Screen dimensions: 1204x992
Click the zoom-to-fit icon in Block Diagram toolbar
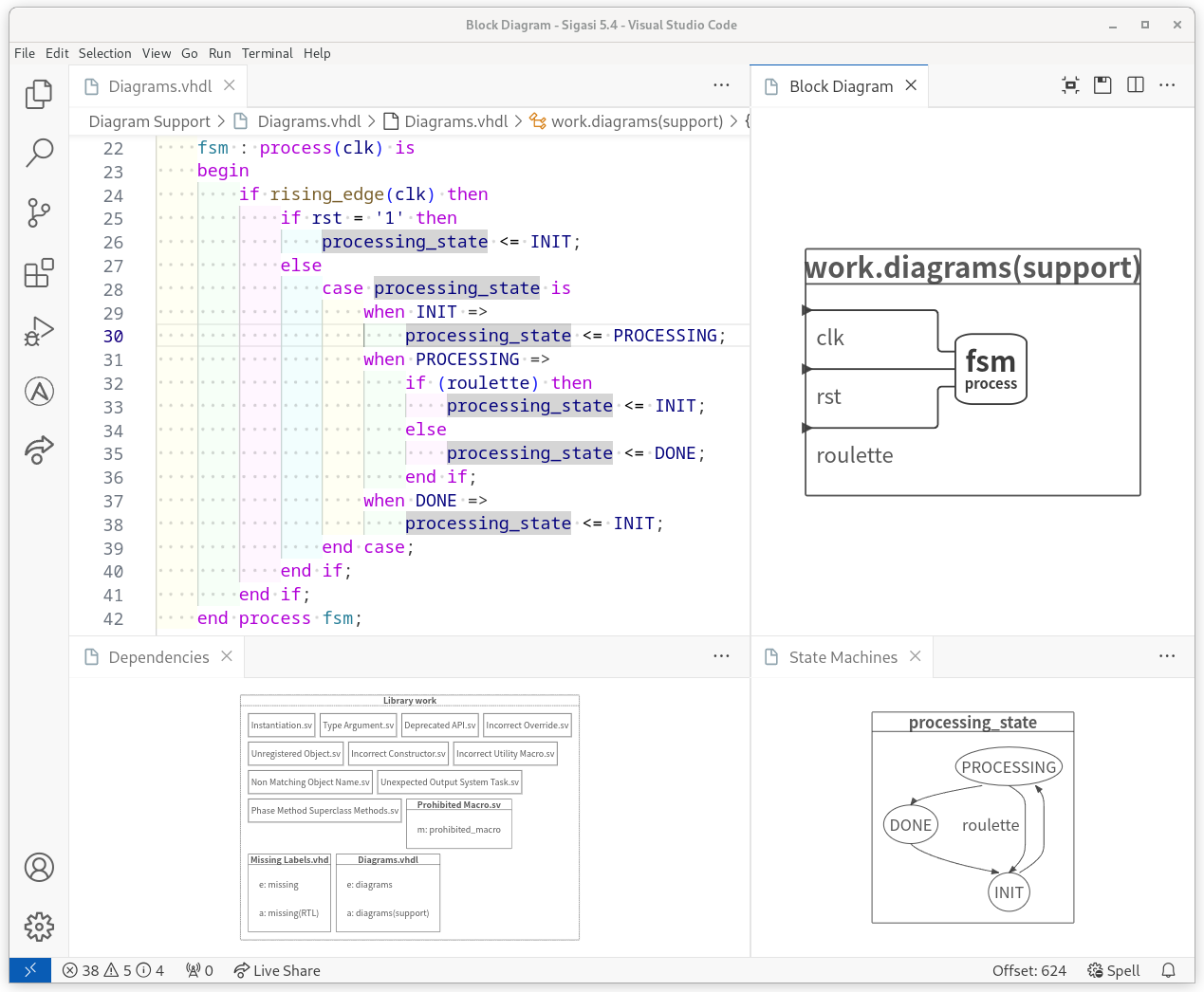click(x=1070, y=84)
